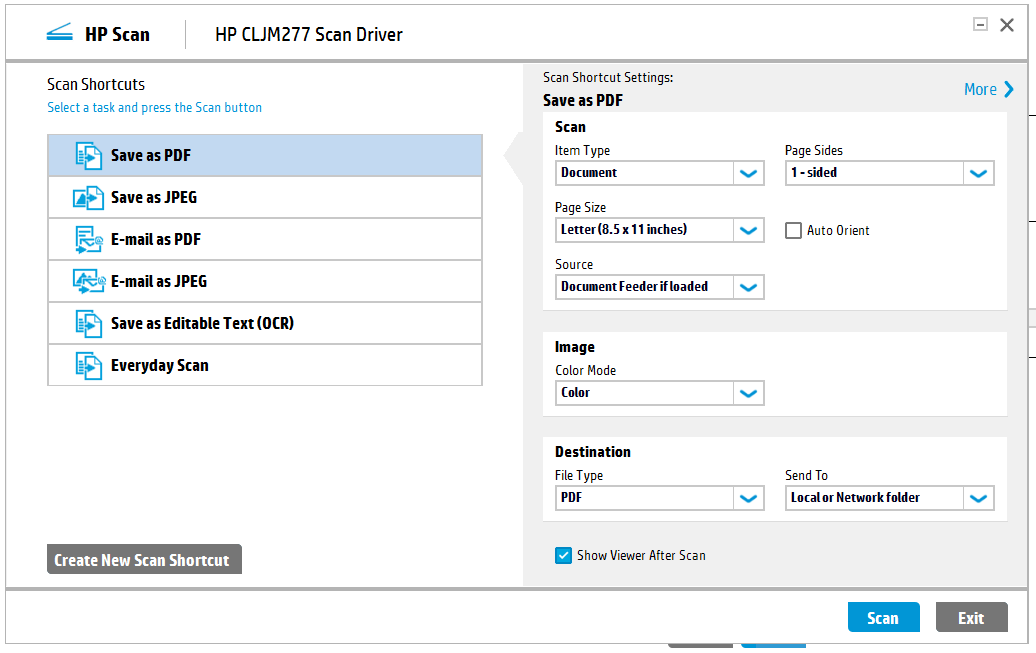Screen dimensions: 1036x653
Task: Uncheck Show Viewer After Scan
Action: [x=564, y=555]
